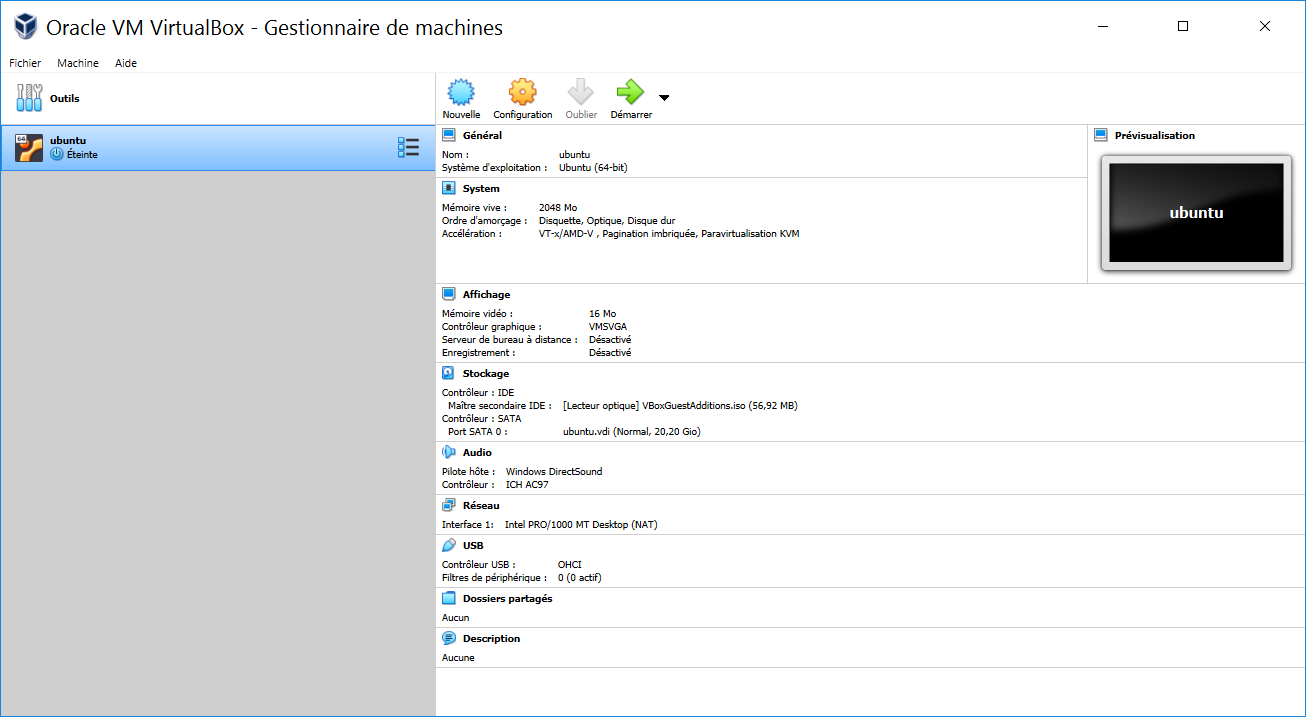The image size is (1306, 717).
Task: Select the ubuntu machine in list
Action: tap(218, 148)
